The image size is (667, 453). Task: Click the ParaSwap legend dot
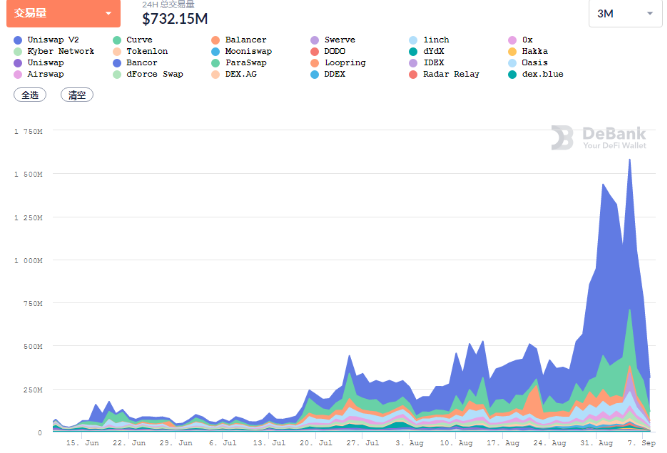click(216, 63)
